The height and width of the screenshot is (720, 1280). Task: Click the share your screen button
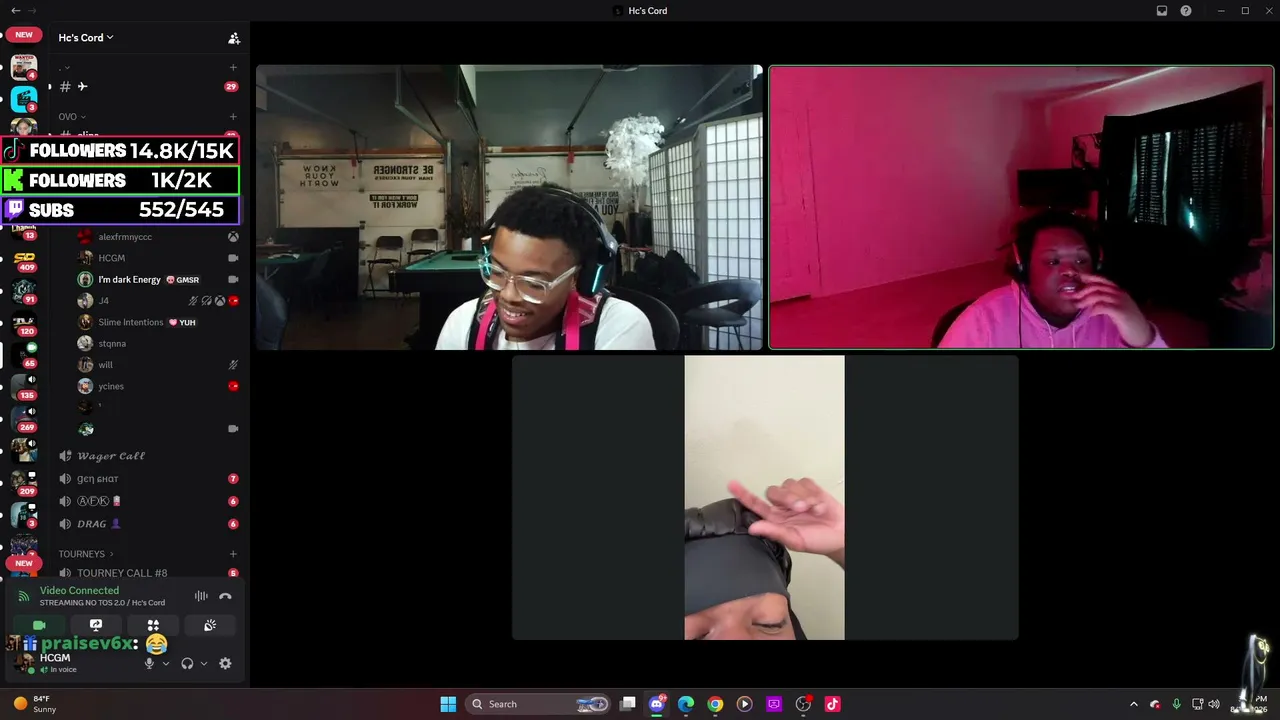[x=96, y=625]
